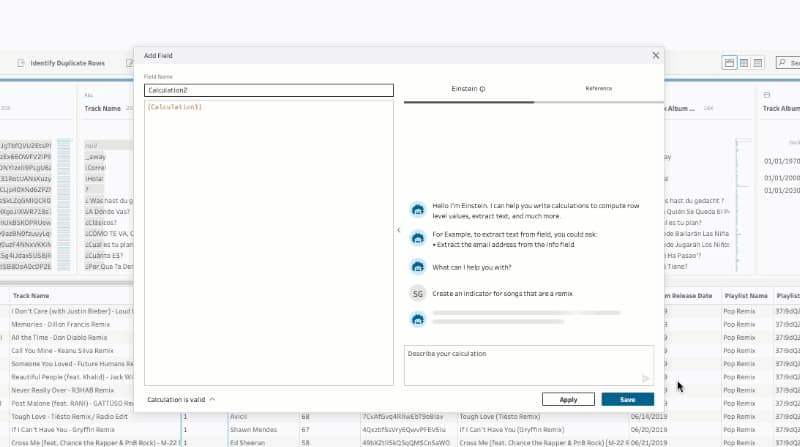The image size is (800, 447).
Task: Select the Einstein tab
Action: (x=468, y=89)
